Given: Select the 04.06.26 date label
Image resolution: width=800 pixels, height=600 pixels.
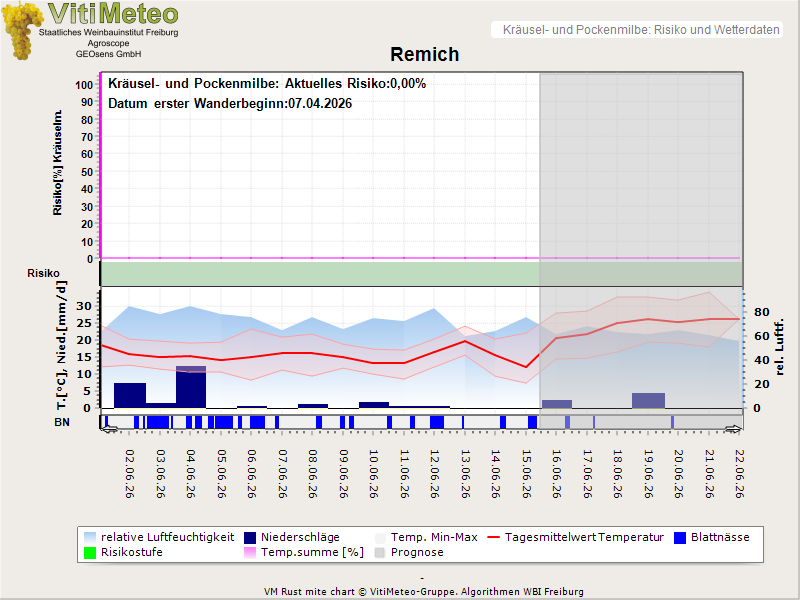Looking at the screenshot, I should [x=191, y=473].
